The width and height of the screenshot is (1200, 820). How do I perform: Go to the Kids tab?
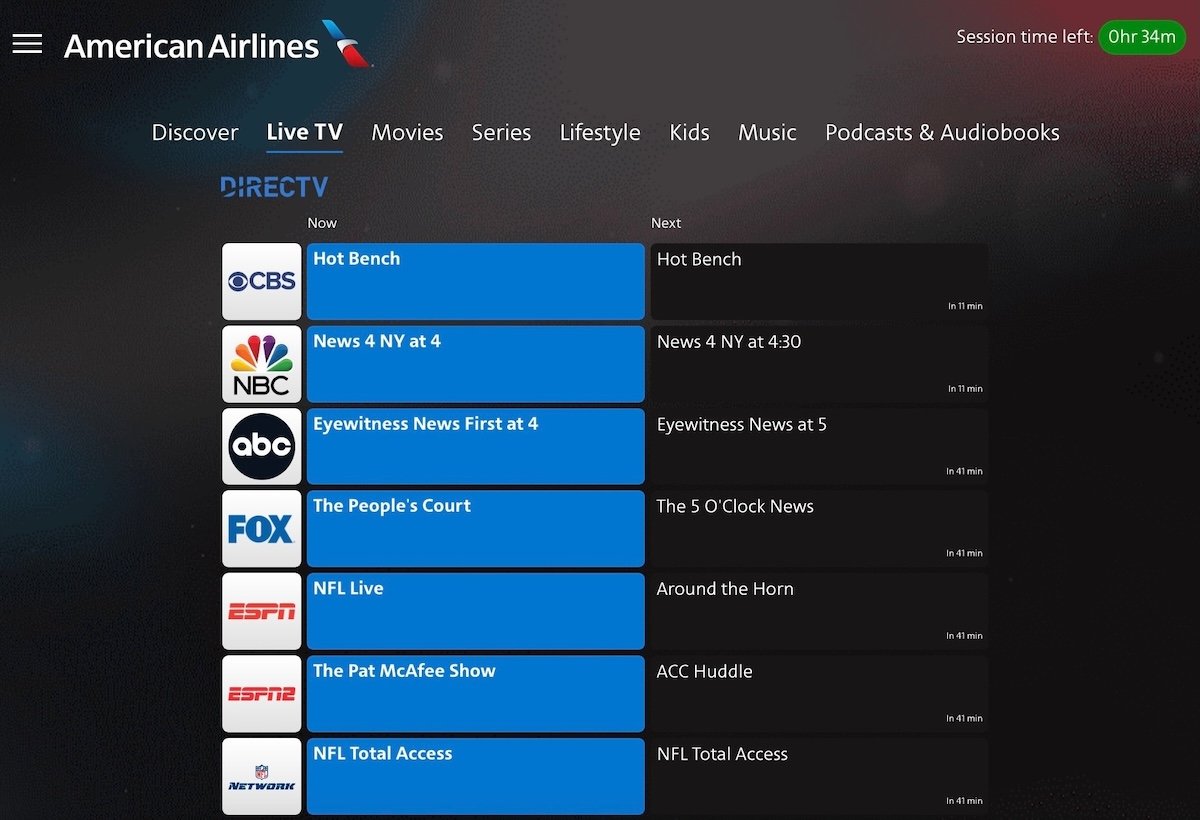pos(689,132)
